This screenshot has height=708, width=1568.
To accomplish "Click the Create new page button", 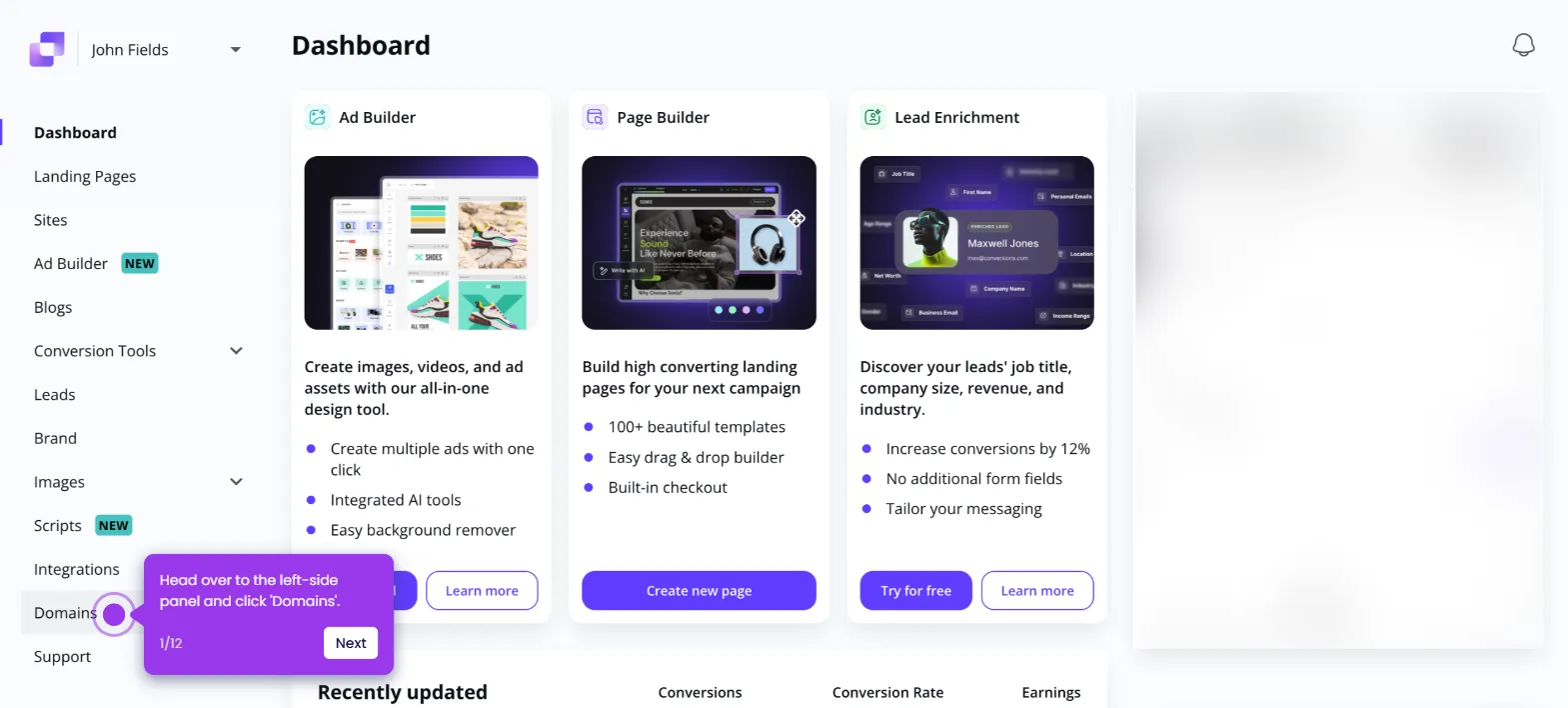I will pyautogui.click(x=699, y=590).
